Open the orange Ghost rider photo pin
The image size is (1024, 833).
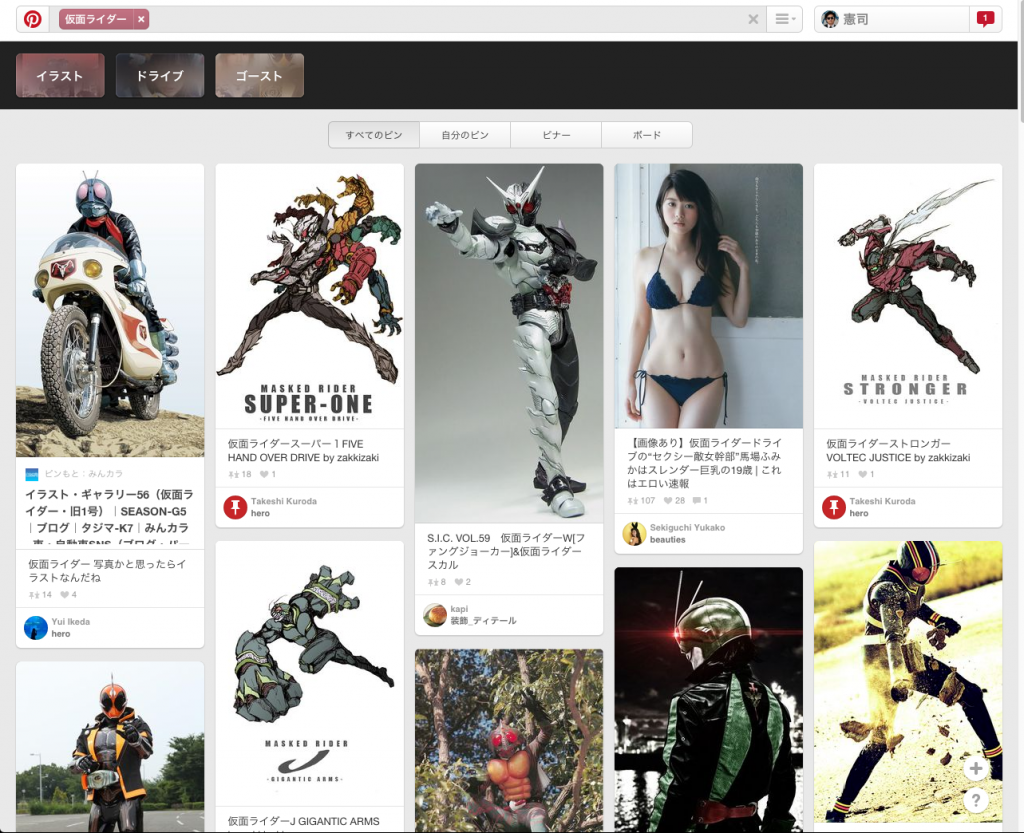(x=110, y=747)
